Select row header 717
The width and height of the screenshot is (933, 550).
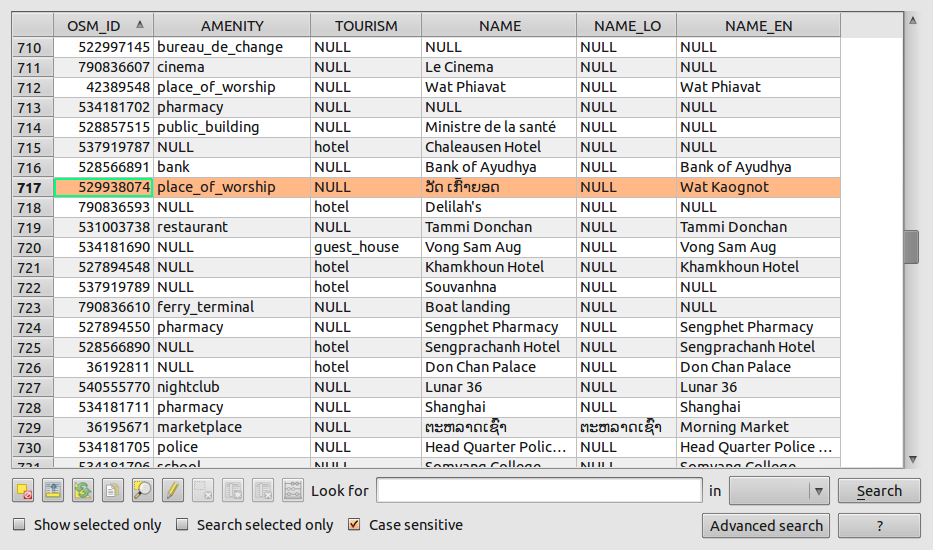click(x=33, y=188)
